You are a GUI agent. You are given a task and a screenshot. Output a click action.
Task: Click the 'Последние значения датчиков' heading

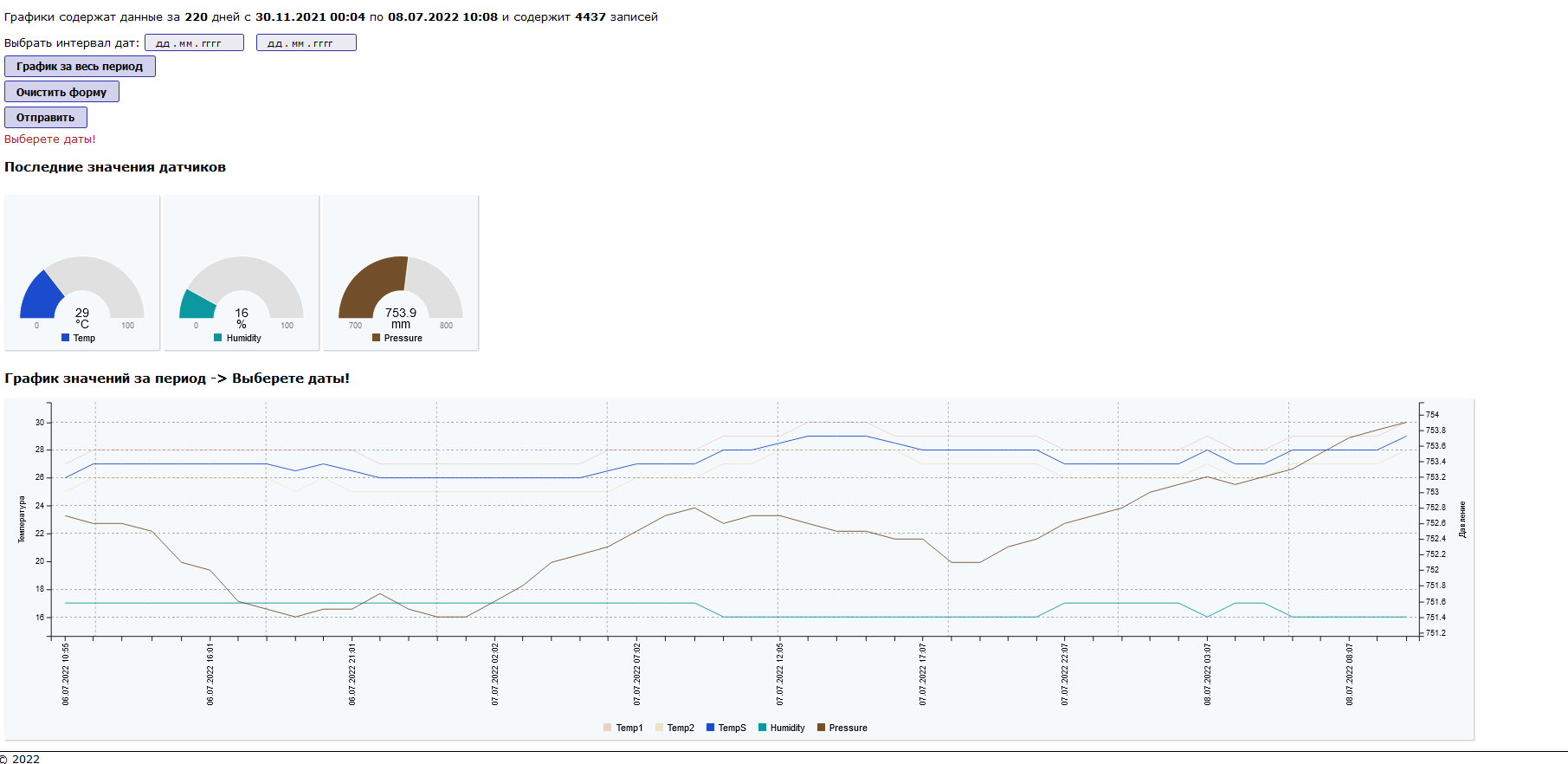pos(115,167)
